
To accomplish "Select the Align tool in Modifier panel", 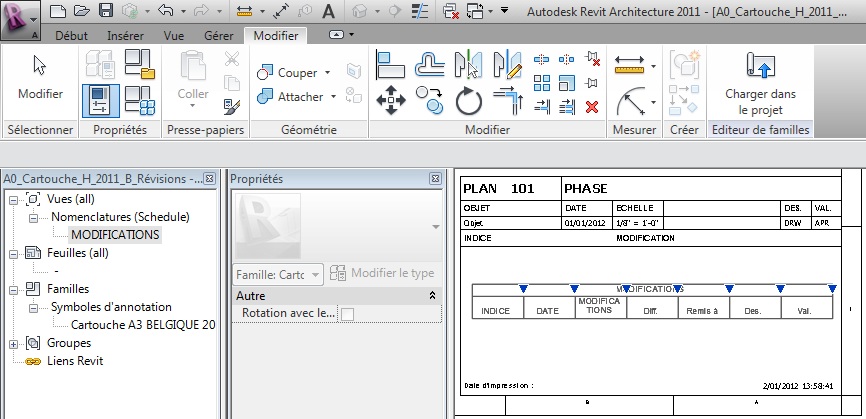I will 390,64.
